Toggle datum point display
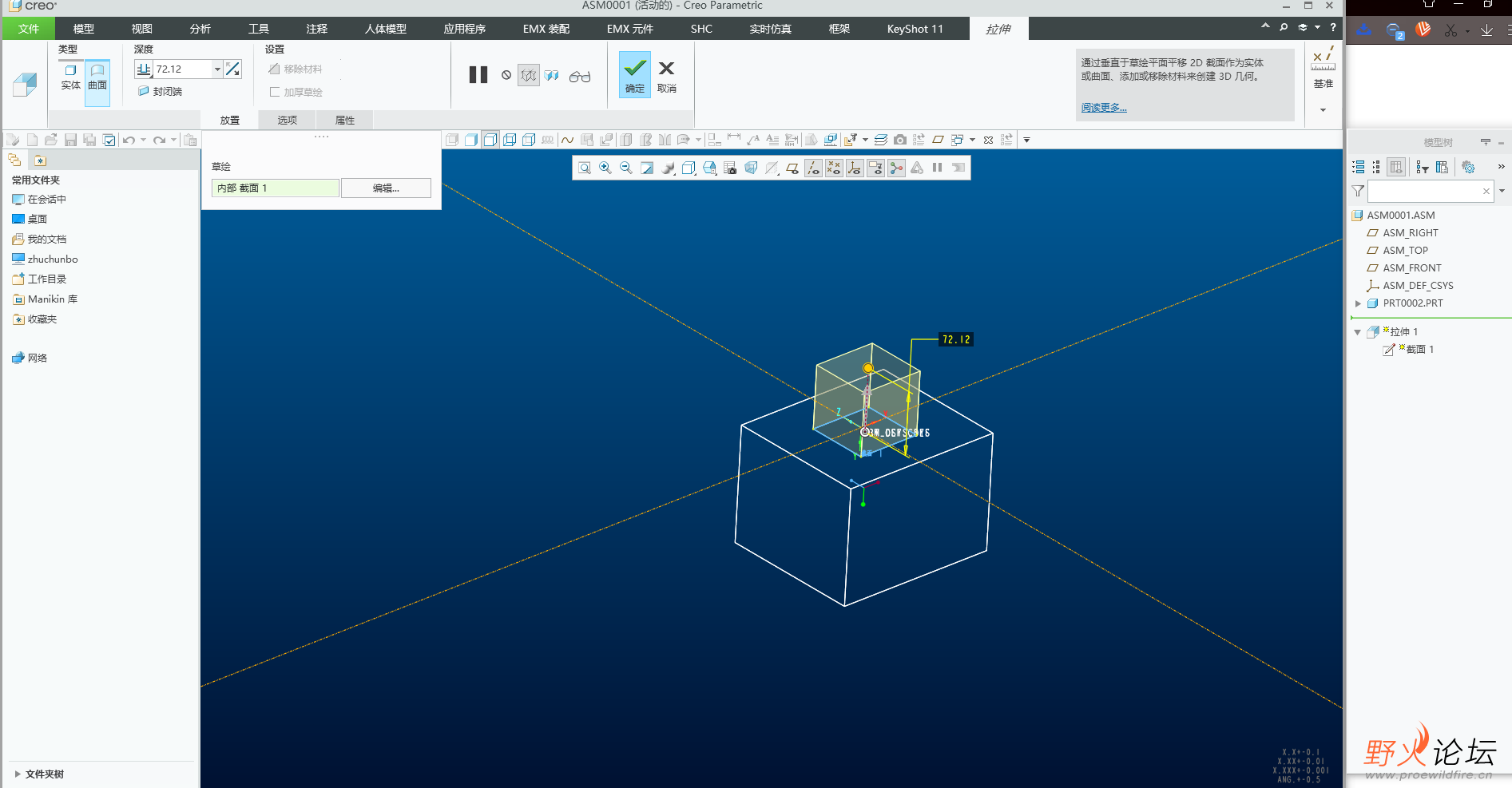The height and width of the screenshot is (788, 1512). [x=834, y=168]
